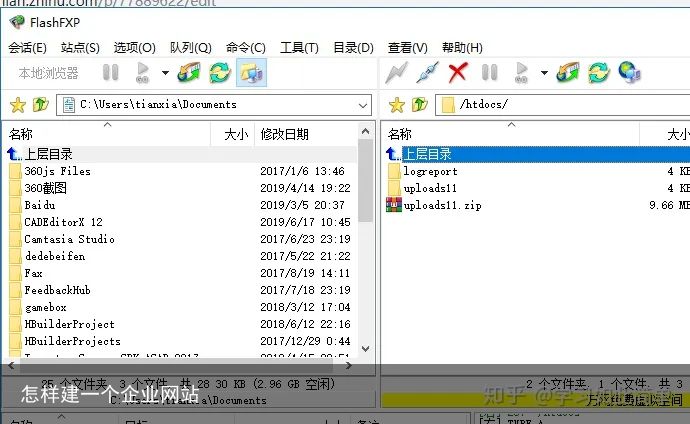Click the local pane transfer folder icon

(x=189, y=73)
